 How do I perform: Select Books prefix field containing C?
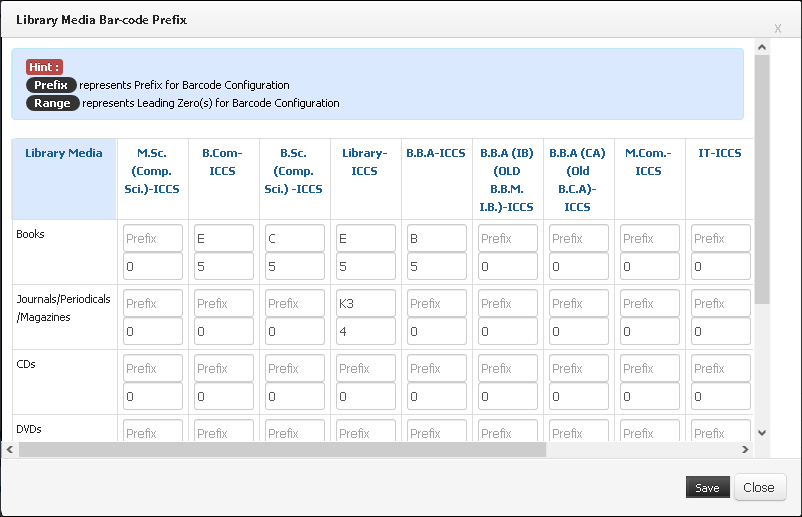tap(295, 238)
